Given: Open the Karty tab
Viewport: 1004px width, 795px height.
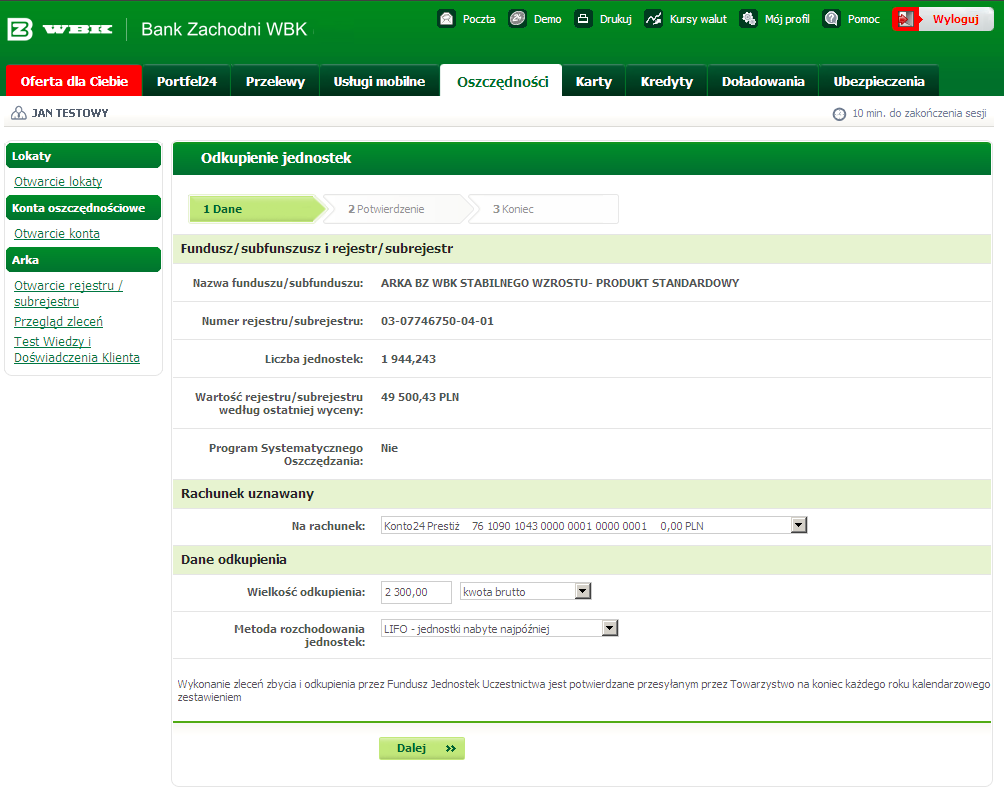Looking at the screenshot, I should click(x=594, y=81).
